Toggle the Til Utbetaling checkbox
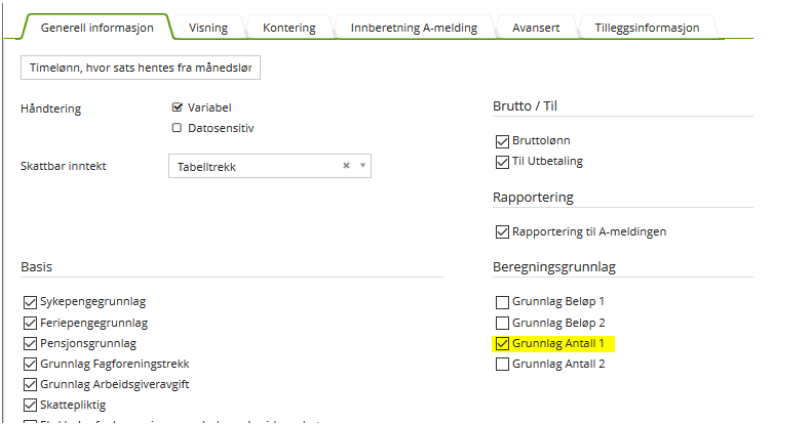 click(502, 162)
